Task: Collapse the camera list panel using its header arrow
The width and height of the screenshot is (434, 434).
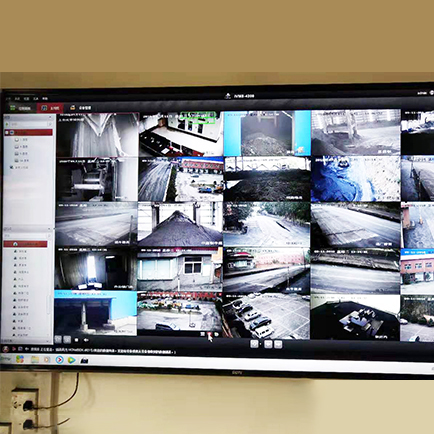Action: pos(49,229)
